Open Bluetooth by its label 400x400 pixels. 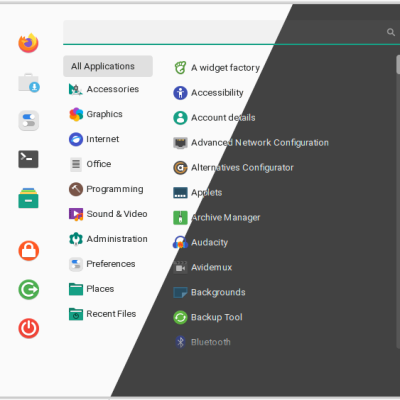point(211,342)
